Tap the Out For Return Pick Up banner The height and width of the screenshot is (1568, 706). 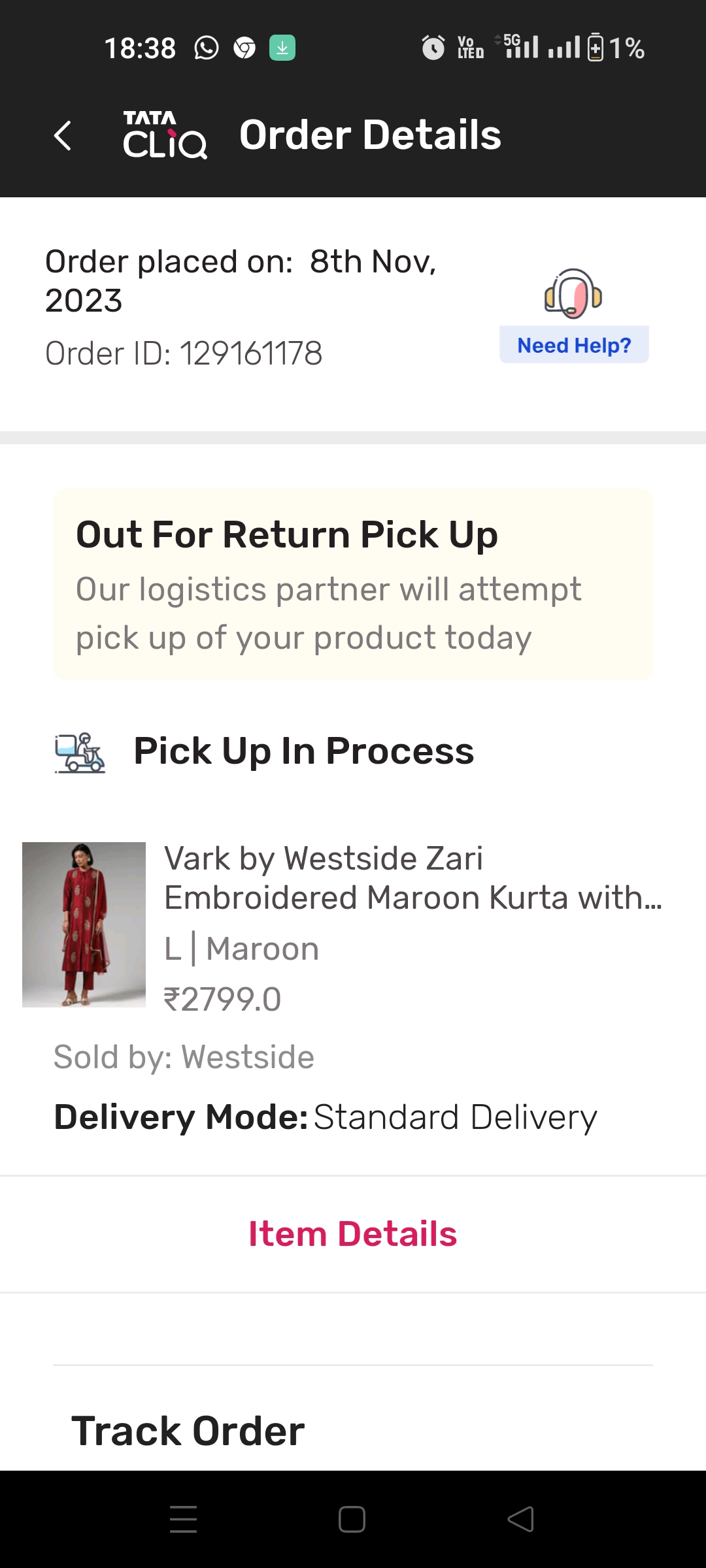[x=353, y=585]
